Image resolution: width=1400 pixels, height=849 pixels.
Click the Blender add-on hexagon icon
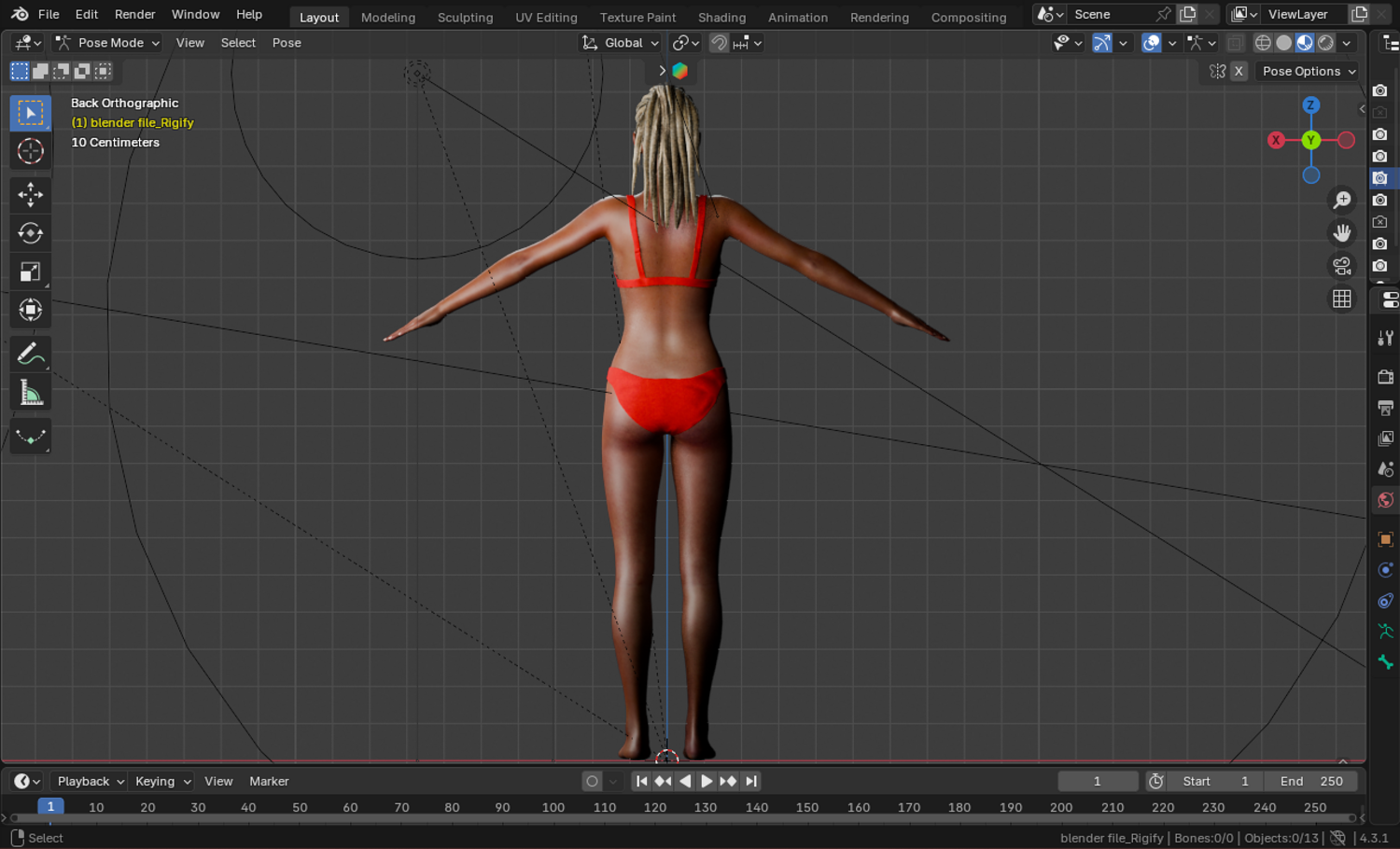tap(680, 71)
